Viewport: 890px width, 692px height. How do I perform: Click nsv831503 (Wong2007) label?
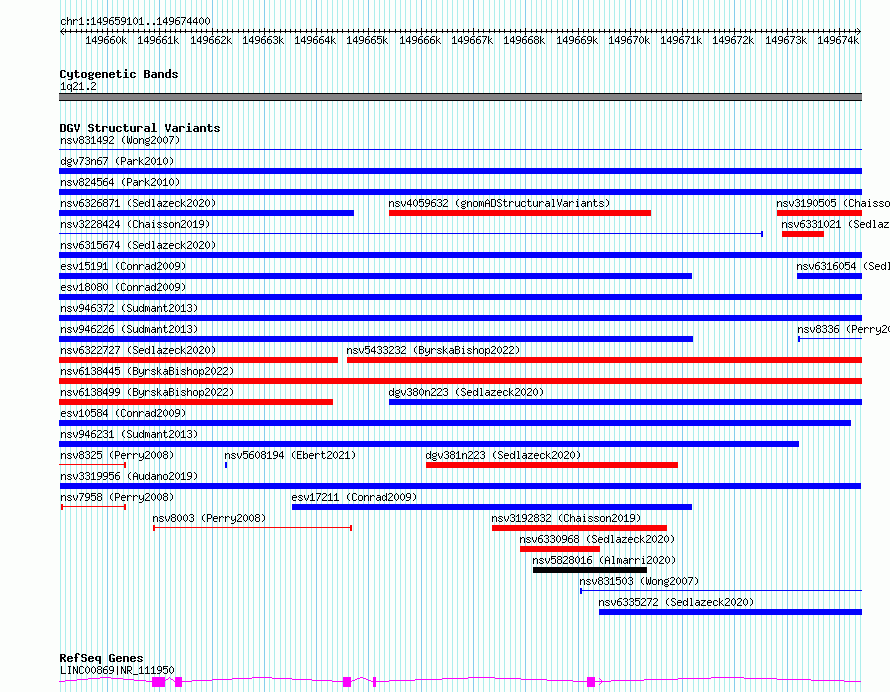click(639, 581)
